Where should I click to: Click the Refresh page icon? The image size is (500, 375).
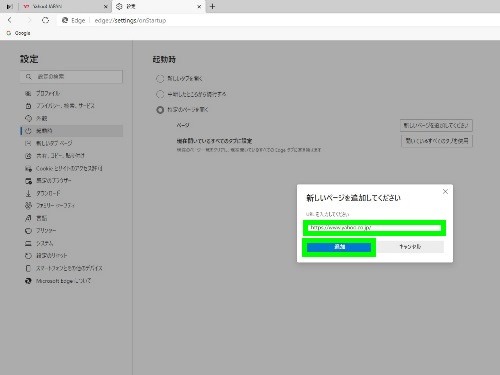coord(46,20)
